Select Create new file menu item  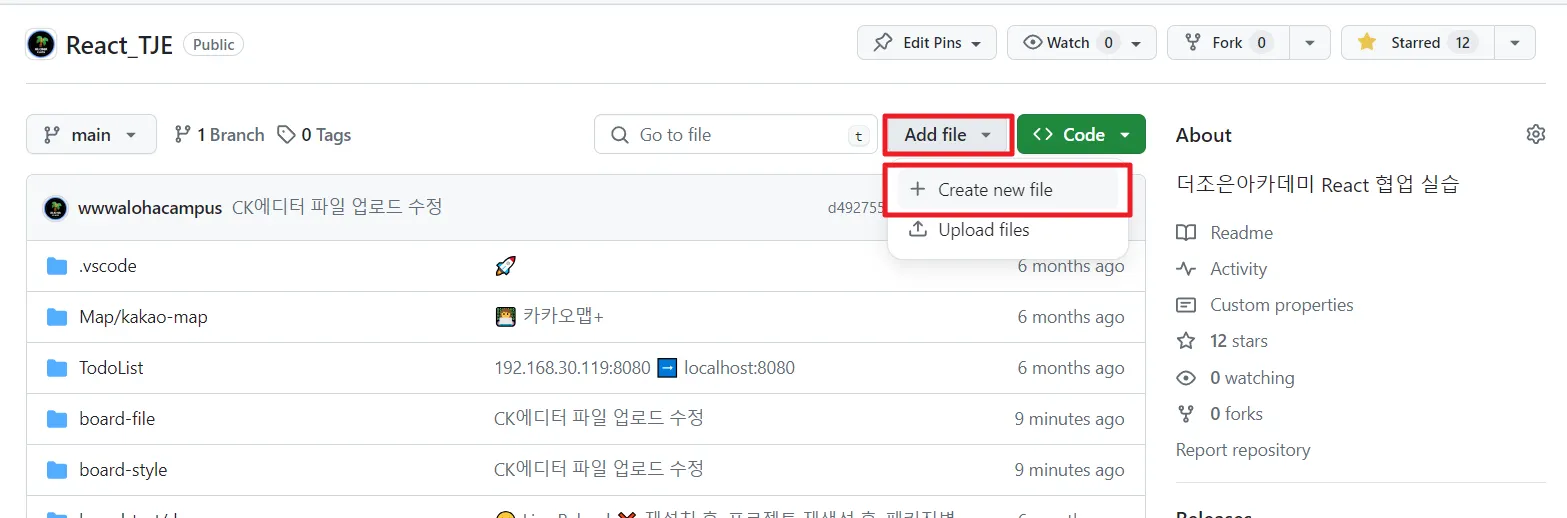1008,190
